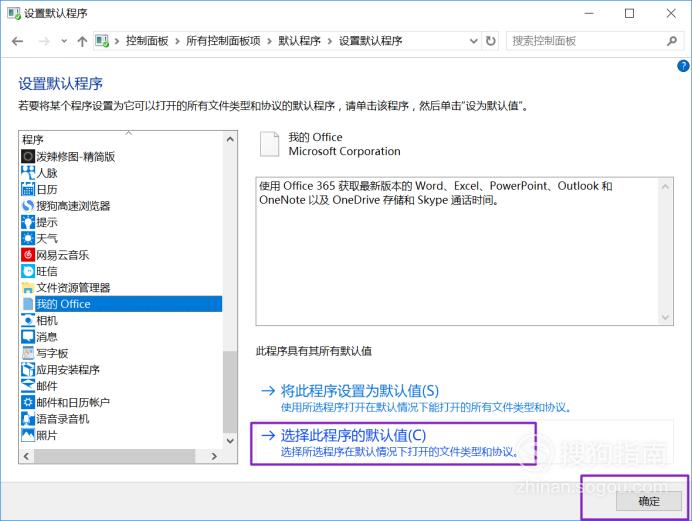Click the 语音录音机 recorder icon

28,419
